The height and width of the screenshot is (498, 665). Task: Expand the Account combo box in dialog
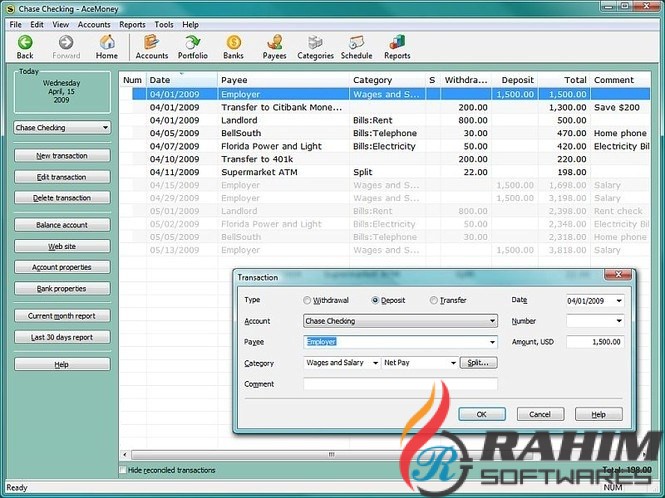[x=492, y=321]
